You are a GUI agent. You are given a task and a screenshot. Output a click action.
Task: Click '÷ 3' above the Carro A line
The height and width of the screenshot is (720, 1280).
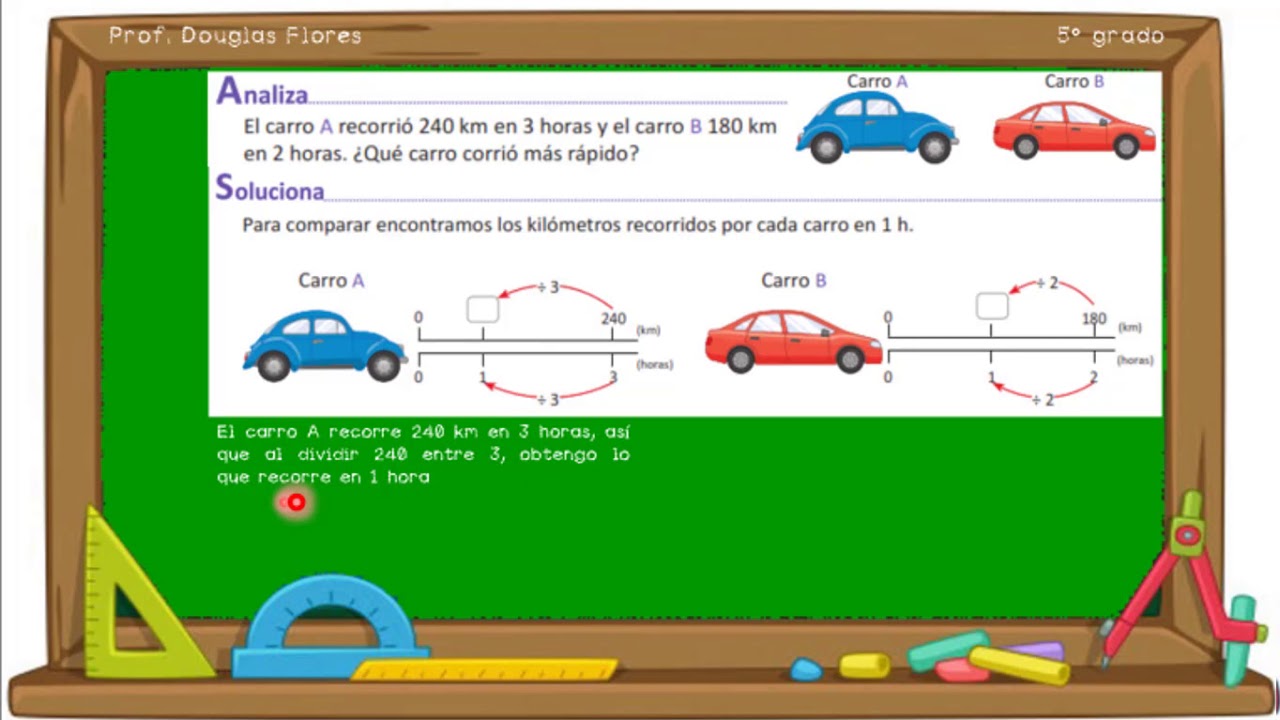pyautogui.click(x=549, y=288)
